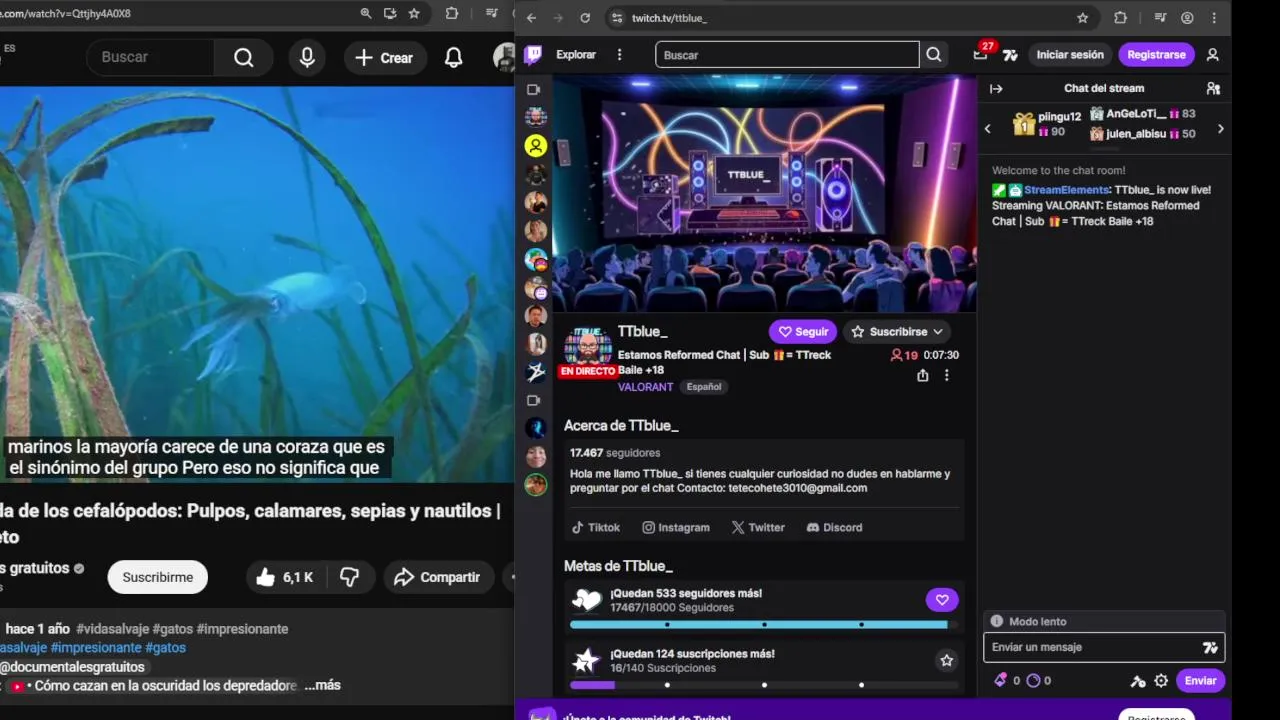Send chat message with Enviar button
1280x720 pixels.
pos(1200,681)
